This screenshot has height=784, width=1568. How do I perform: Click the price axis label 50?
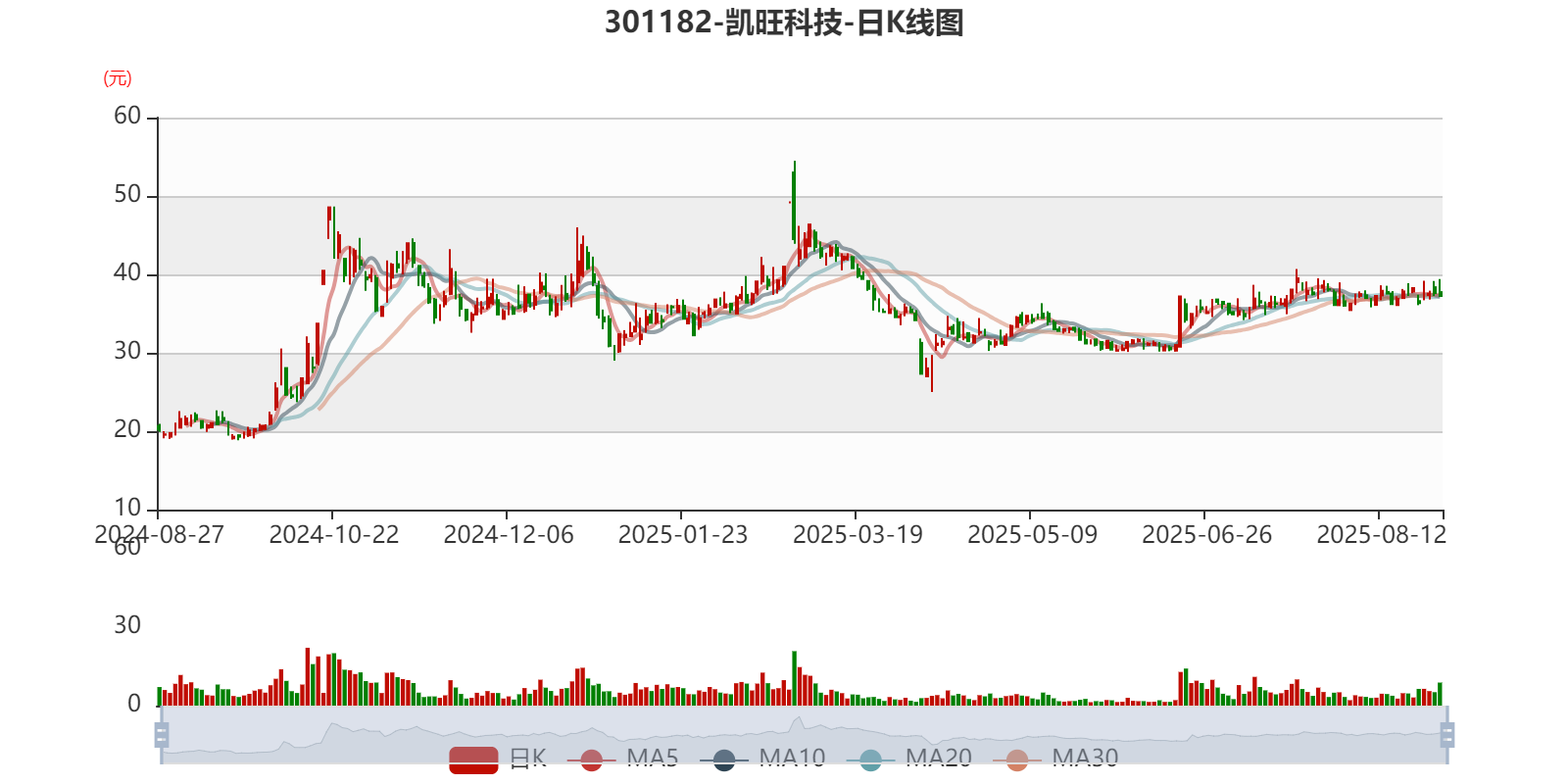[x=127, y=194]
